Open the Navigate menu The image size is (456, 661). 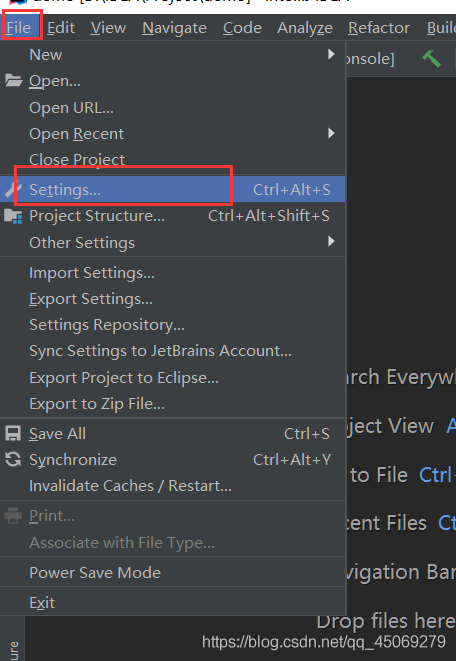(x=174, y=28)
